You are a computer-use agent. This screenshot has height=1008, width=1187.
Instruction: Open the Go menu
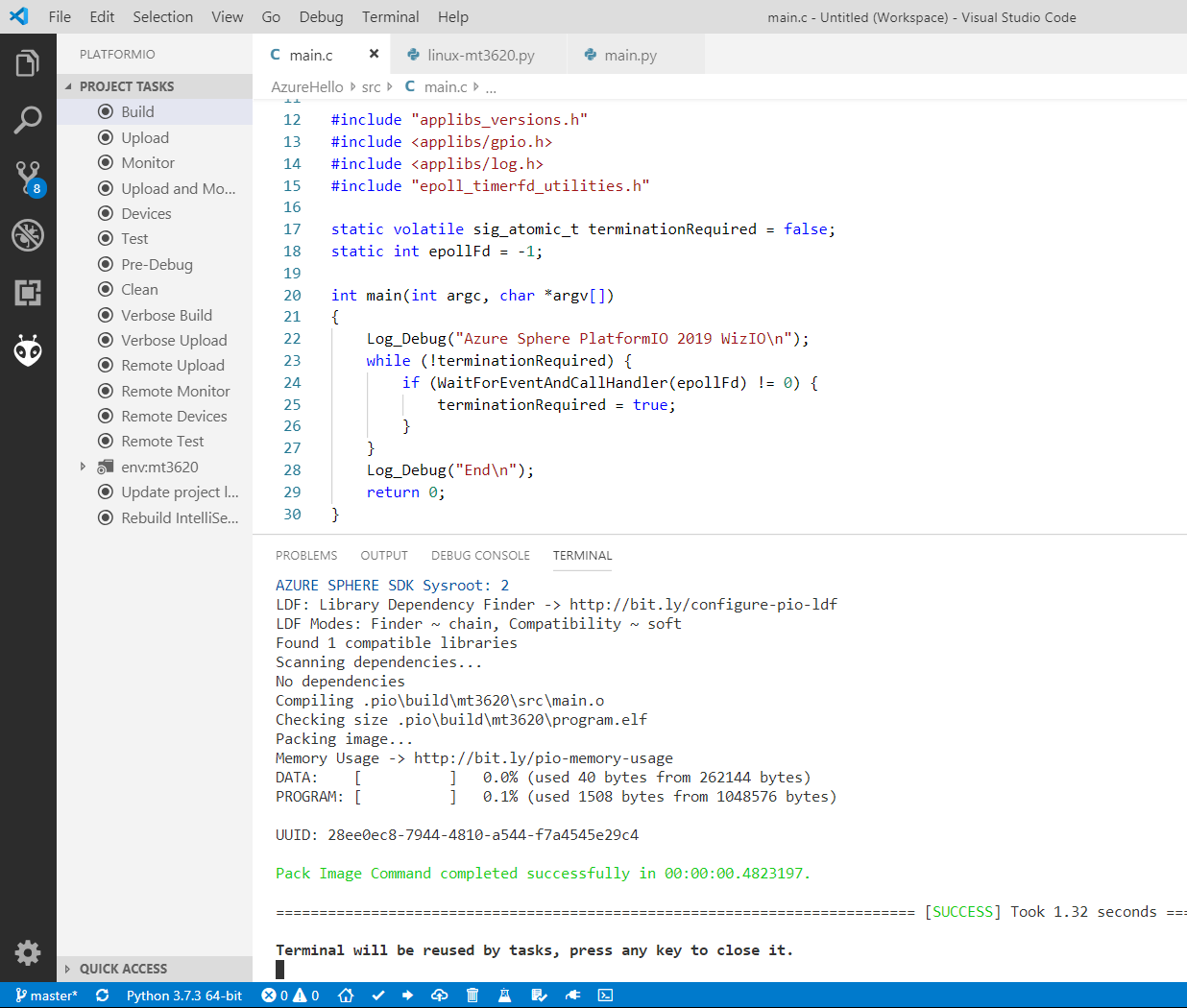click(271, 16)
